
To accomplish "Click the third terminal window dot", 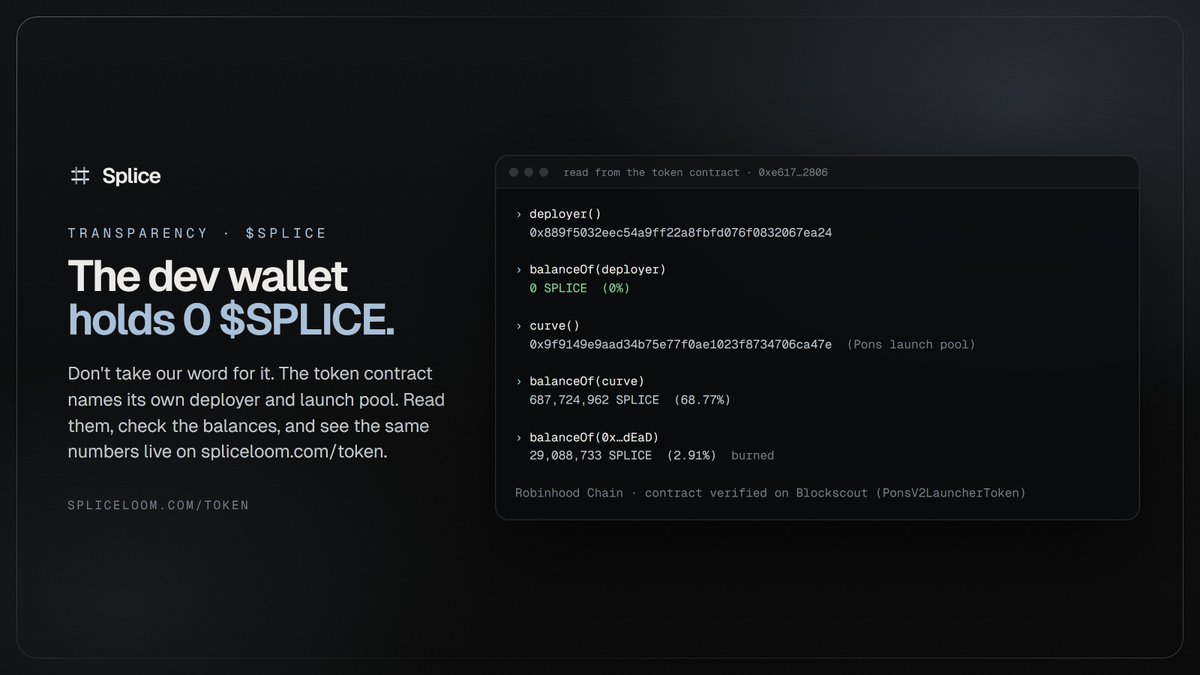I will (544, 172).
